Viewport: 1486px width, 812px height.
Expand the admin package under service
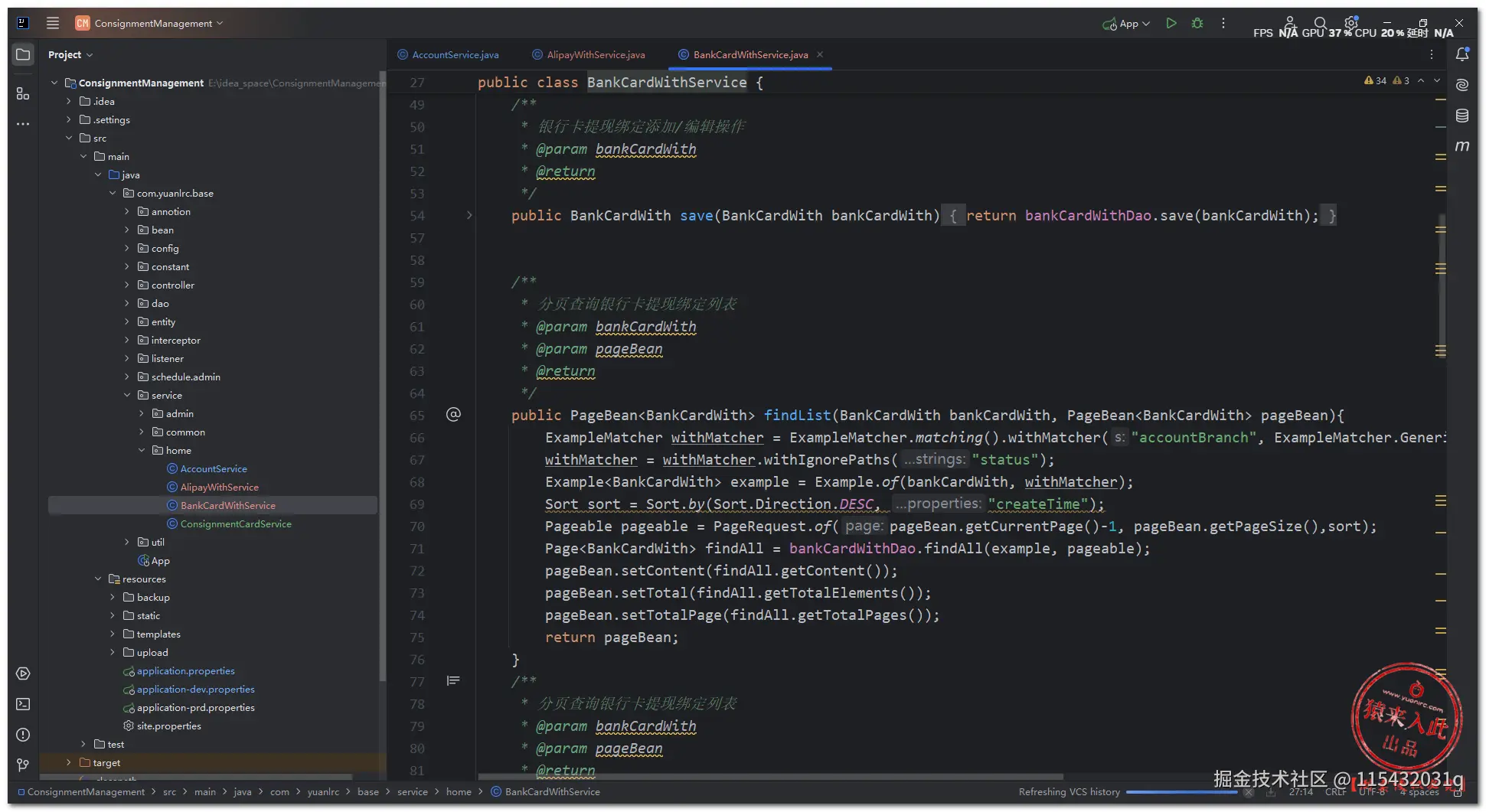(142, 413)
